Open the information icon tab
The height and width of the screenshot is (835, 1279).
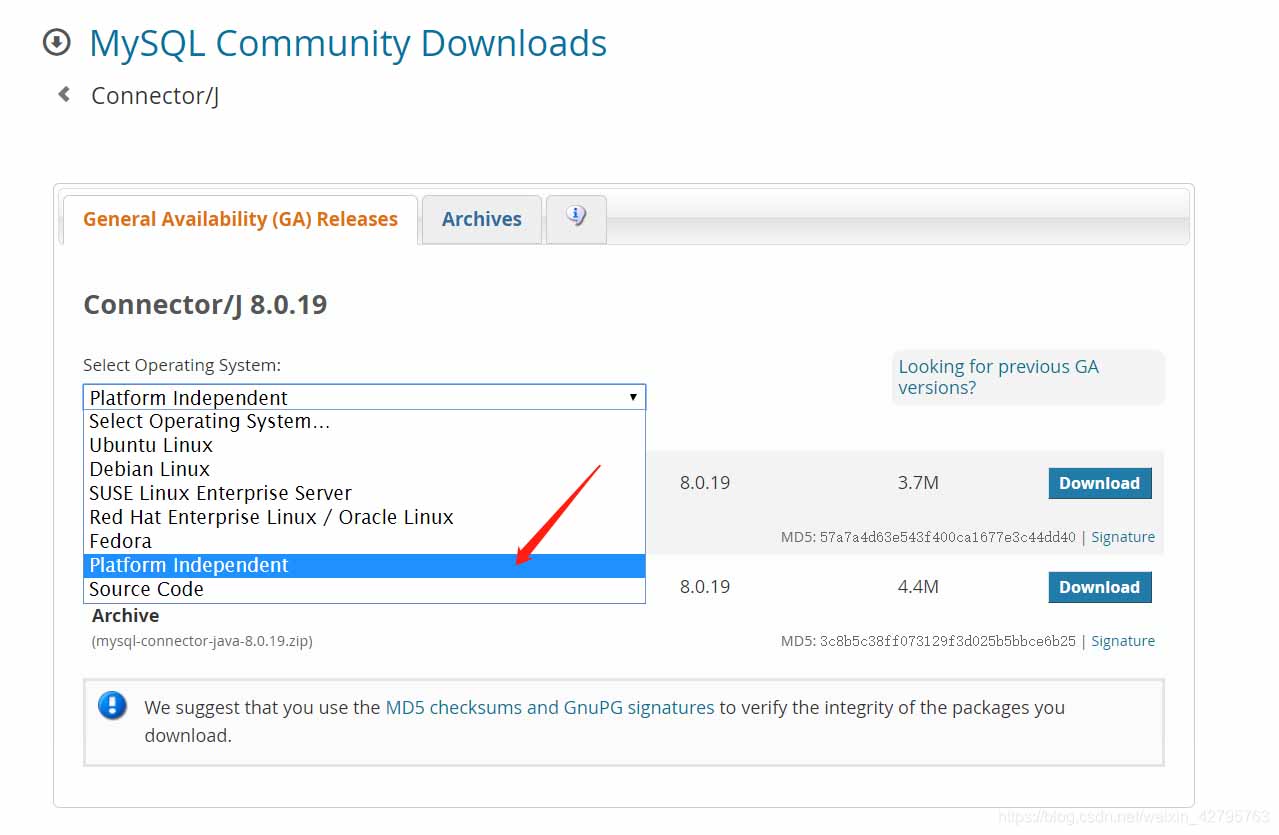click(x=576, y=217)
